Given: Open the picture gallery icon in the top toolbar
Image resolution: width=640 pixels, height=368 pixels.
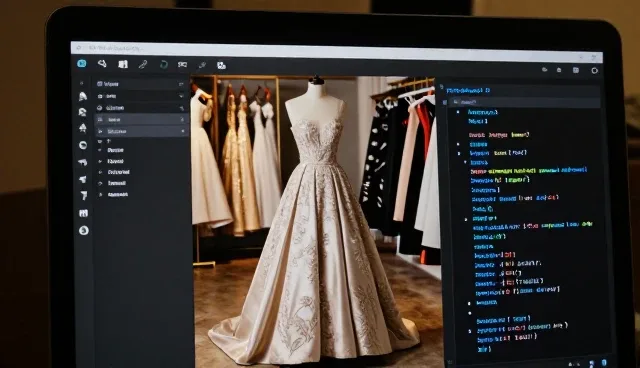Looking at the screenshot, I should [x=221, y=65].
